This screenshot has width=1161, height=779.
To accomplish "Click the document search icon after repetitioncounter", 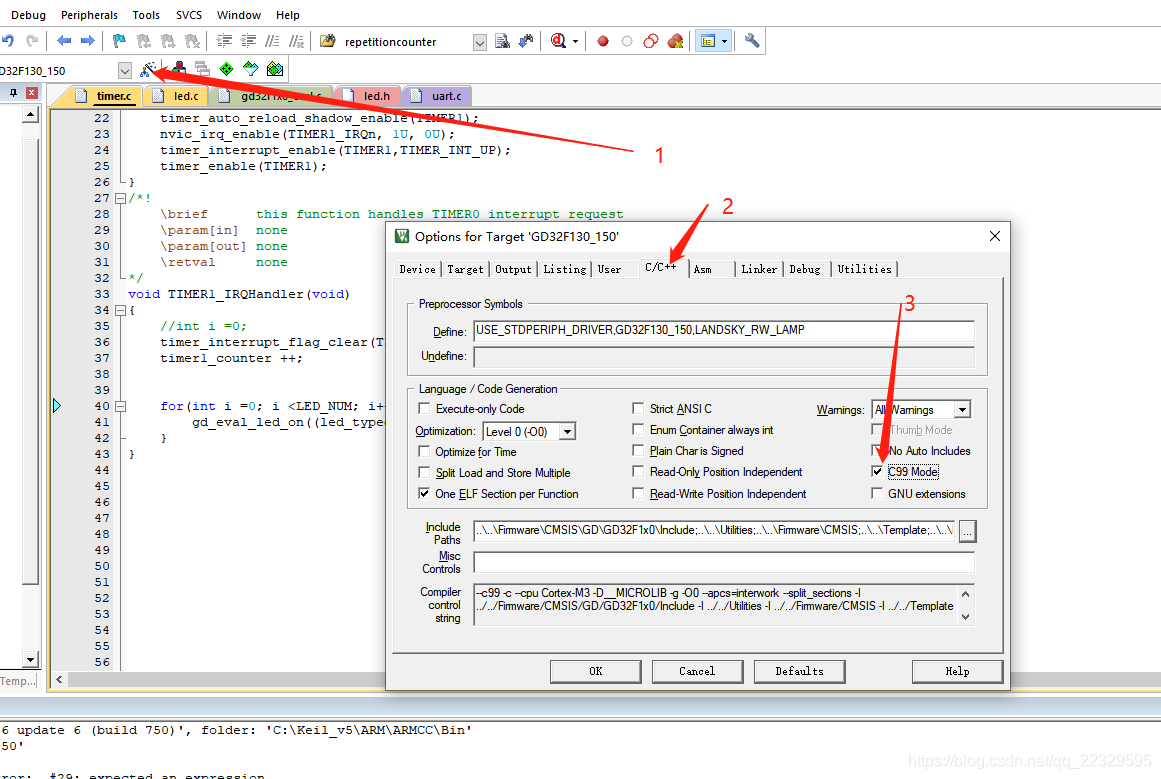I will tap(502, 41).
